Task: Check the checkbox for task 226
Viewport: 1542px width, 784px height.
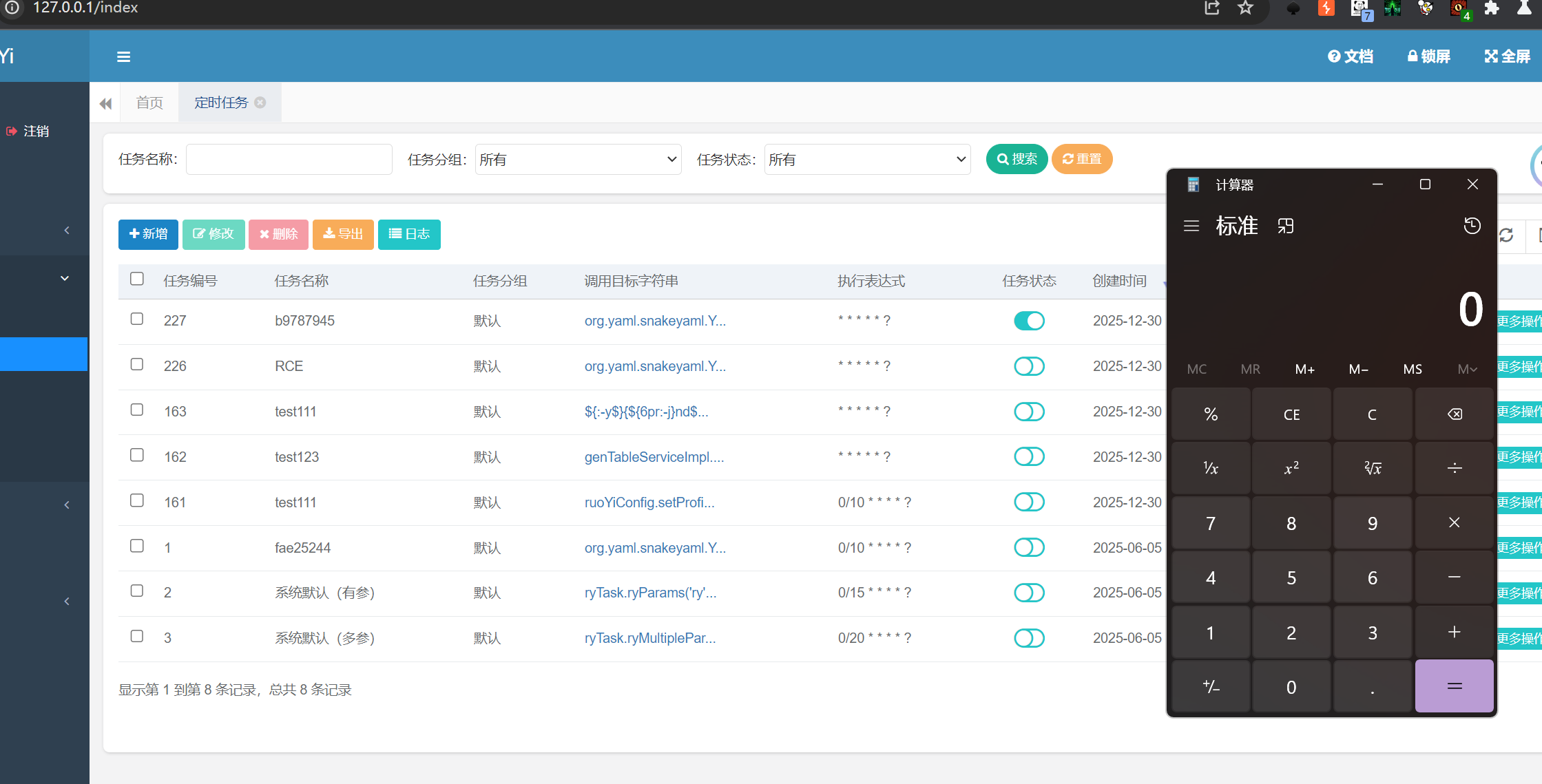Action: 137,364
